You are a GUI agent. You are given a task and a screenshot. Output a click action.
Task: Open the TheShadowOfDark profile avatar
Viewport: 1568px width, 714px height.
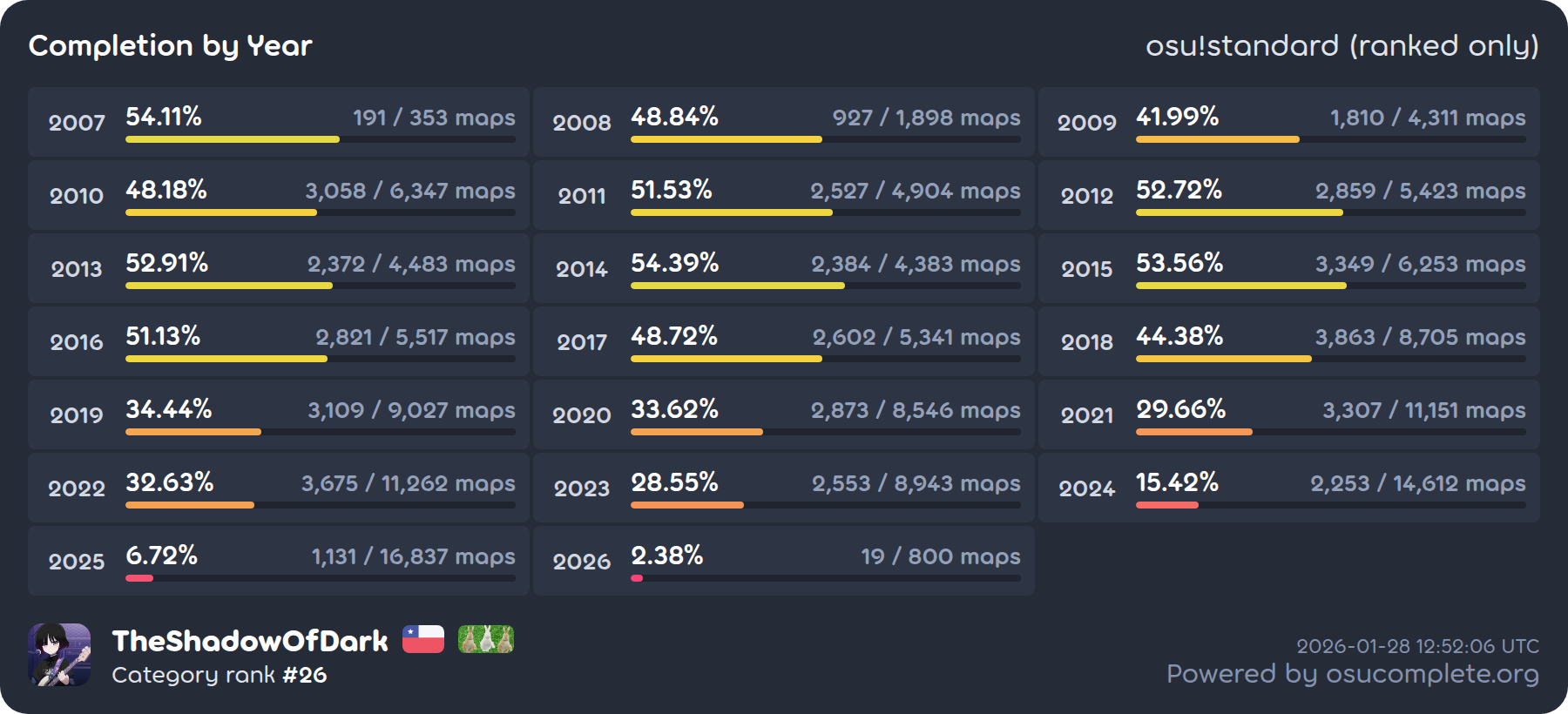click(59, 655)
